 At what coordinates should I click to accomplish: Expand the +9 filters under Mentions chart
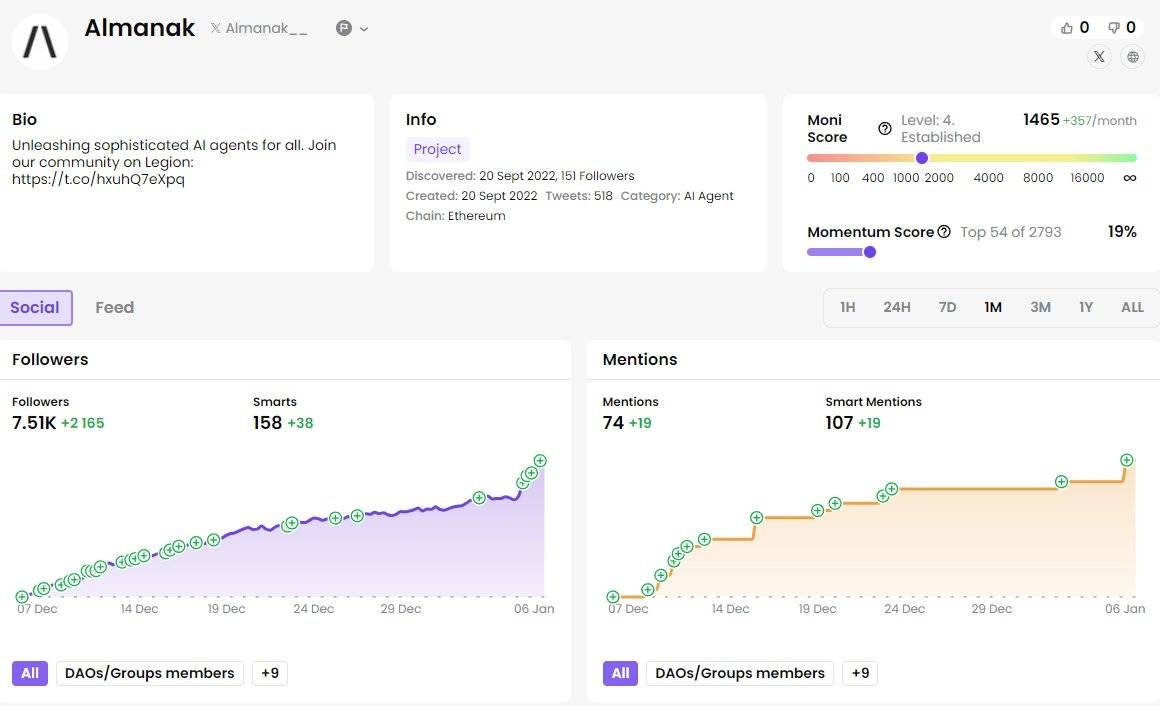[x=860, y=673]
